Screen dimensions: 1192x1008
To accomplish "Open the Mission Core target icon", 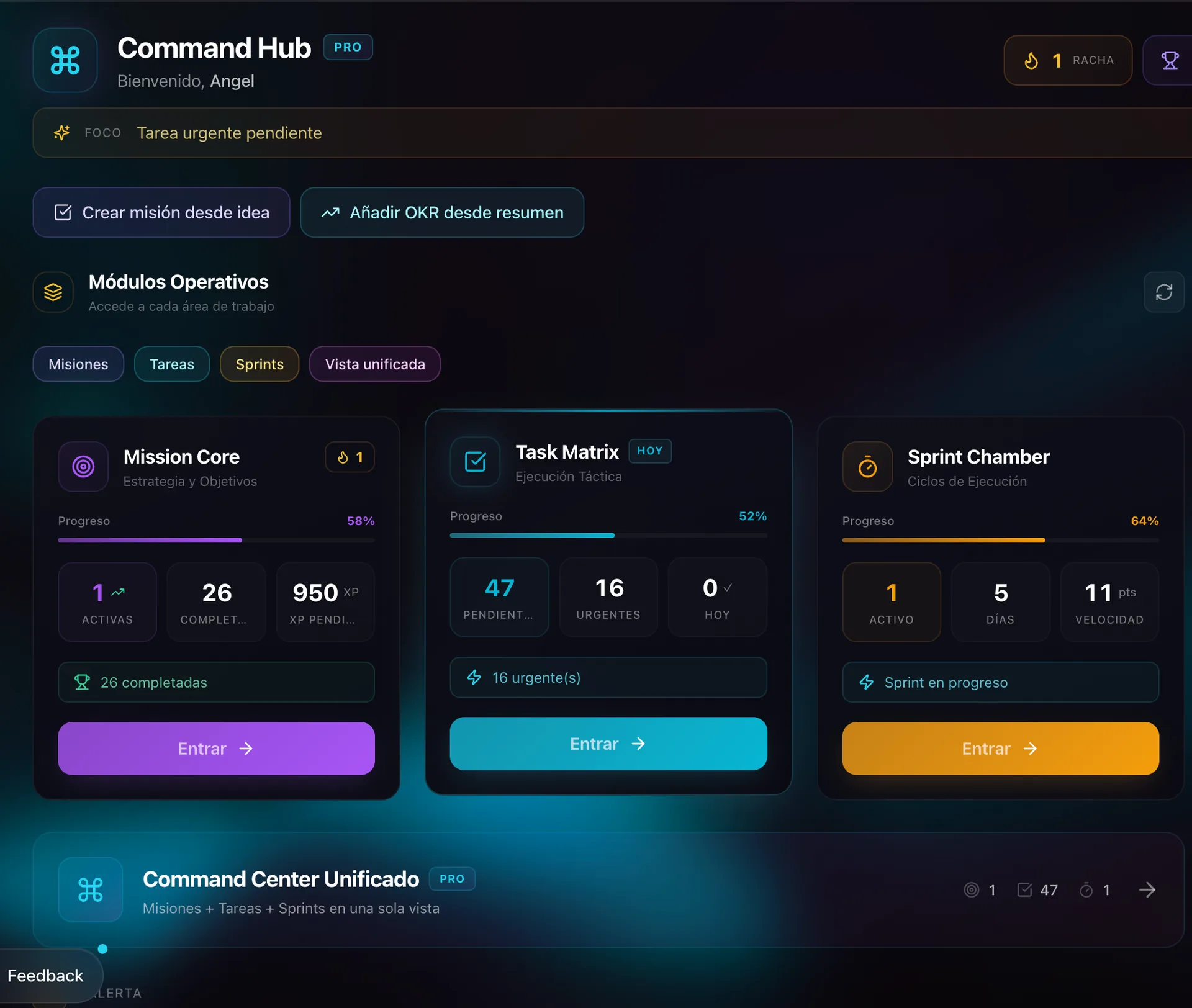I will [83, 467].
